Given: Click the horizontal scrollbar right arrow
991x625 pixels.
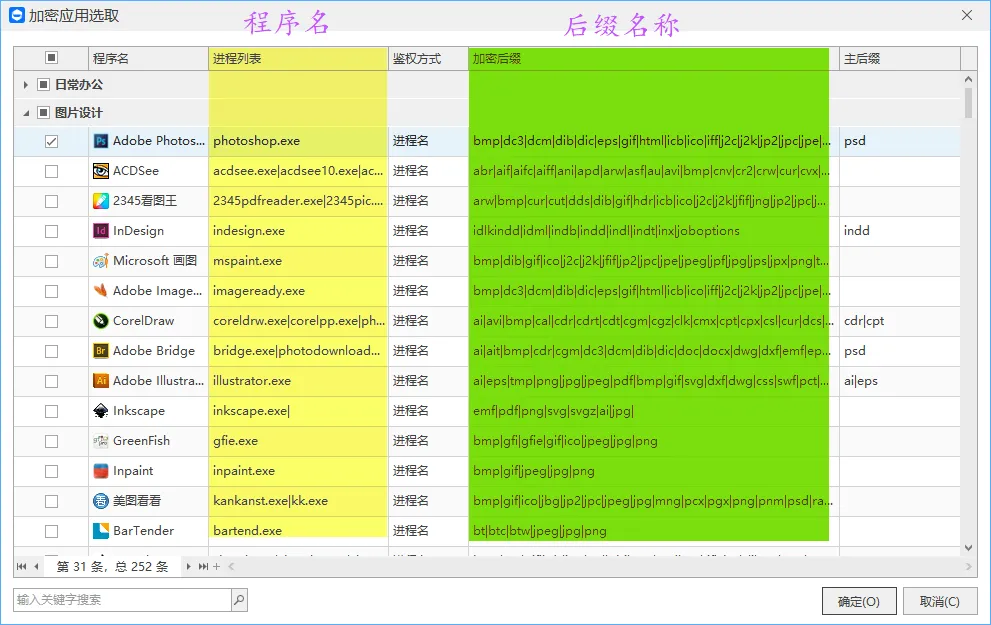Looking at the screenshot, I should [x=968, y=567].
